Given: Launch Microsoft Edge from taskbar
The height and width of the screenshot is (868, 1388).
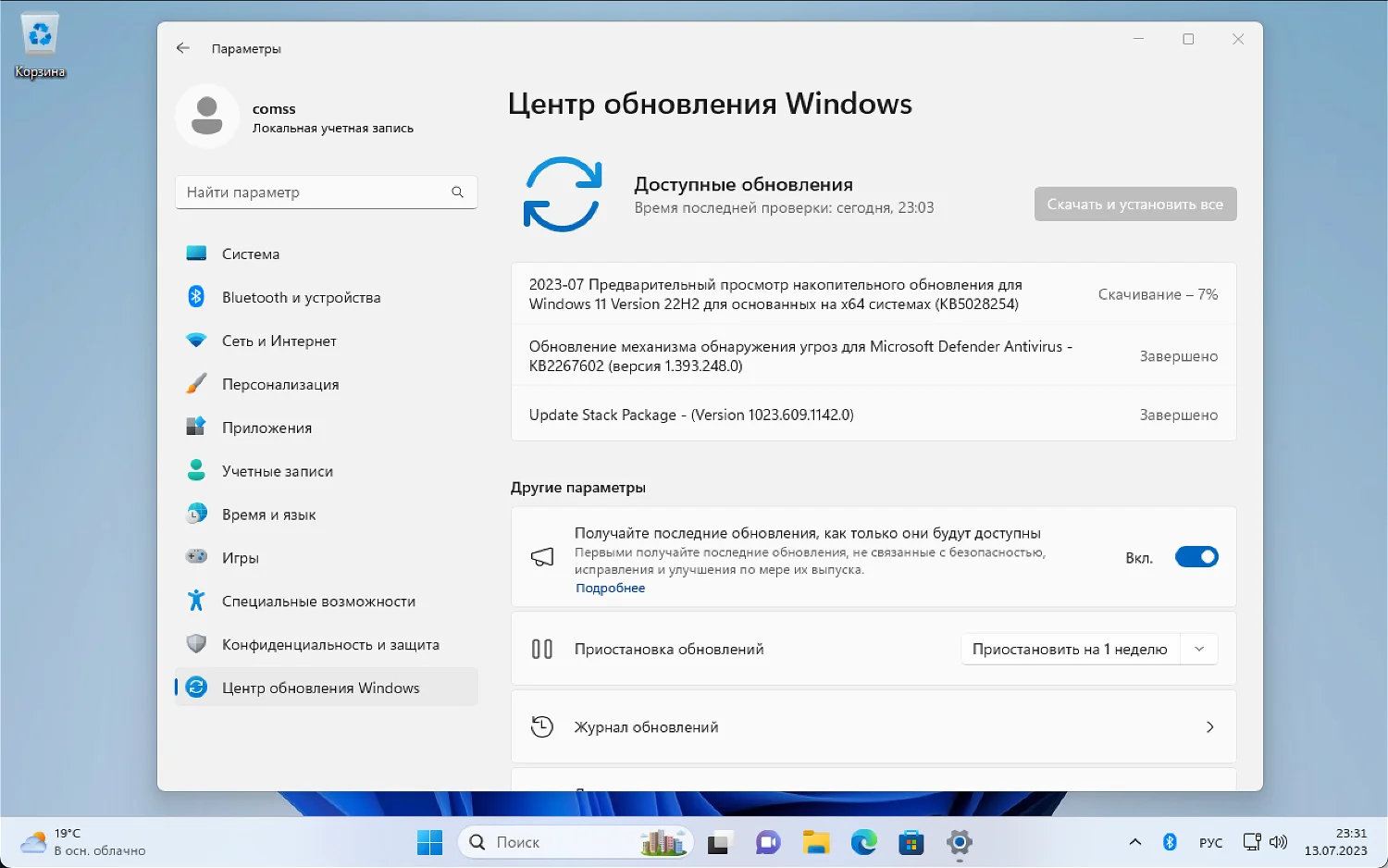Looking at the screenshot, I should coord(864,843).
